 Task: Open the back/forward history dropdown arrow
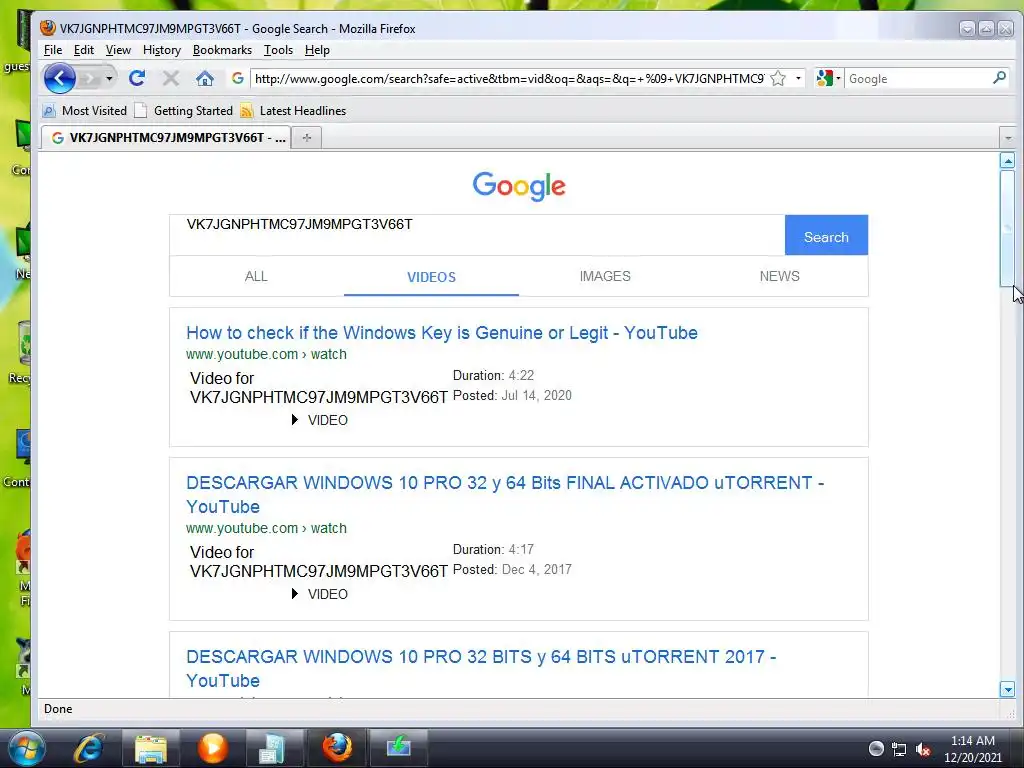[109, 79]
